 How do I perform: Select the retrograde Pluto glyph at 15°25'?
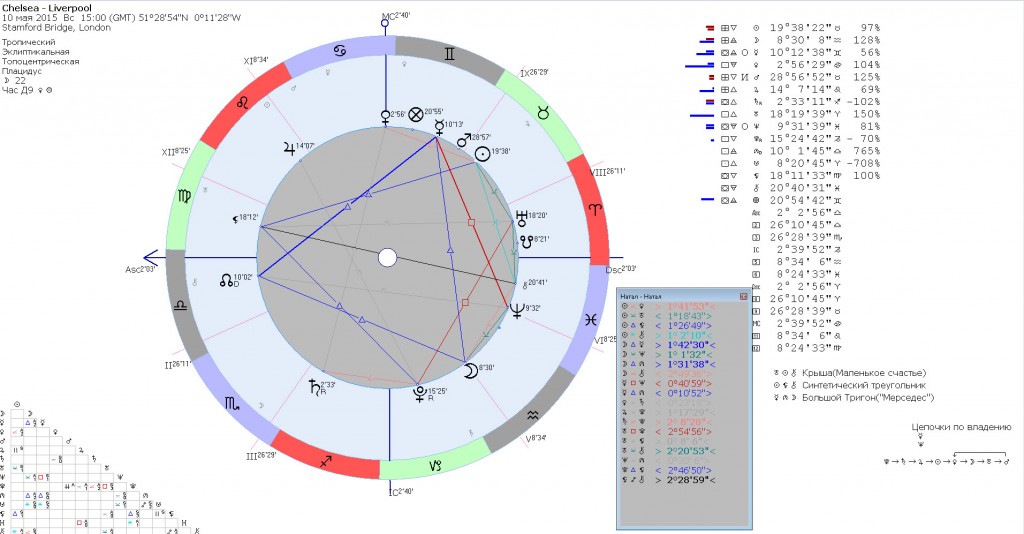point(420,394)
